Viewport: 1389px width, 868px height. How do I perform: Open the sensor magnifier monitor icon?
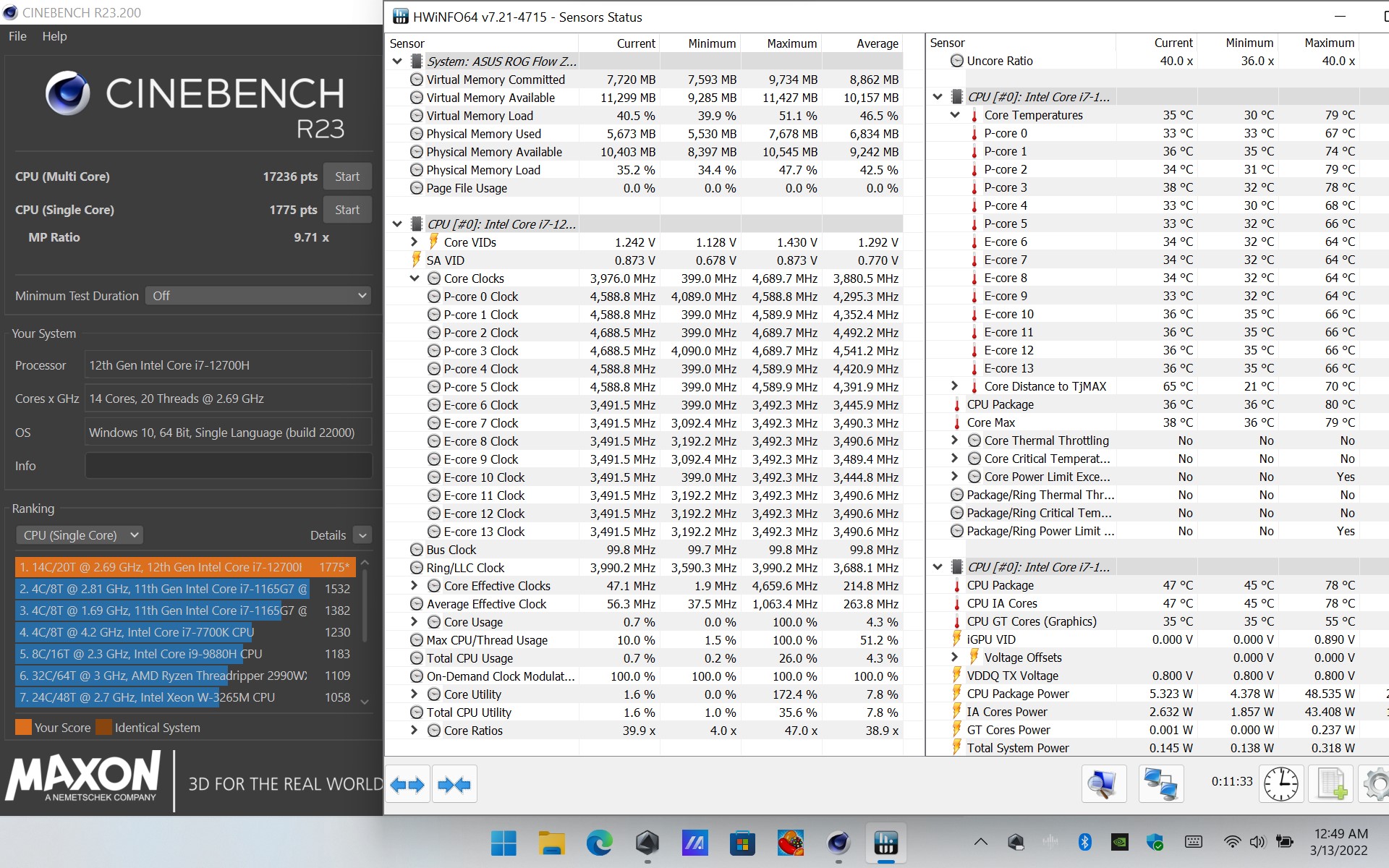point(1103,784)
